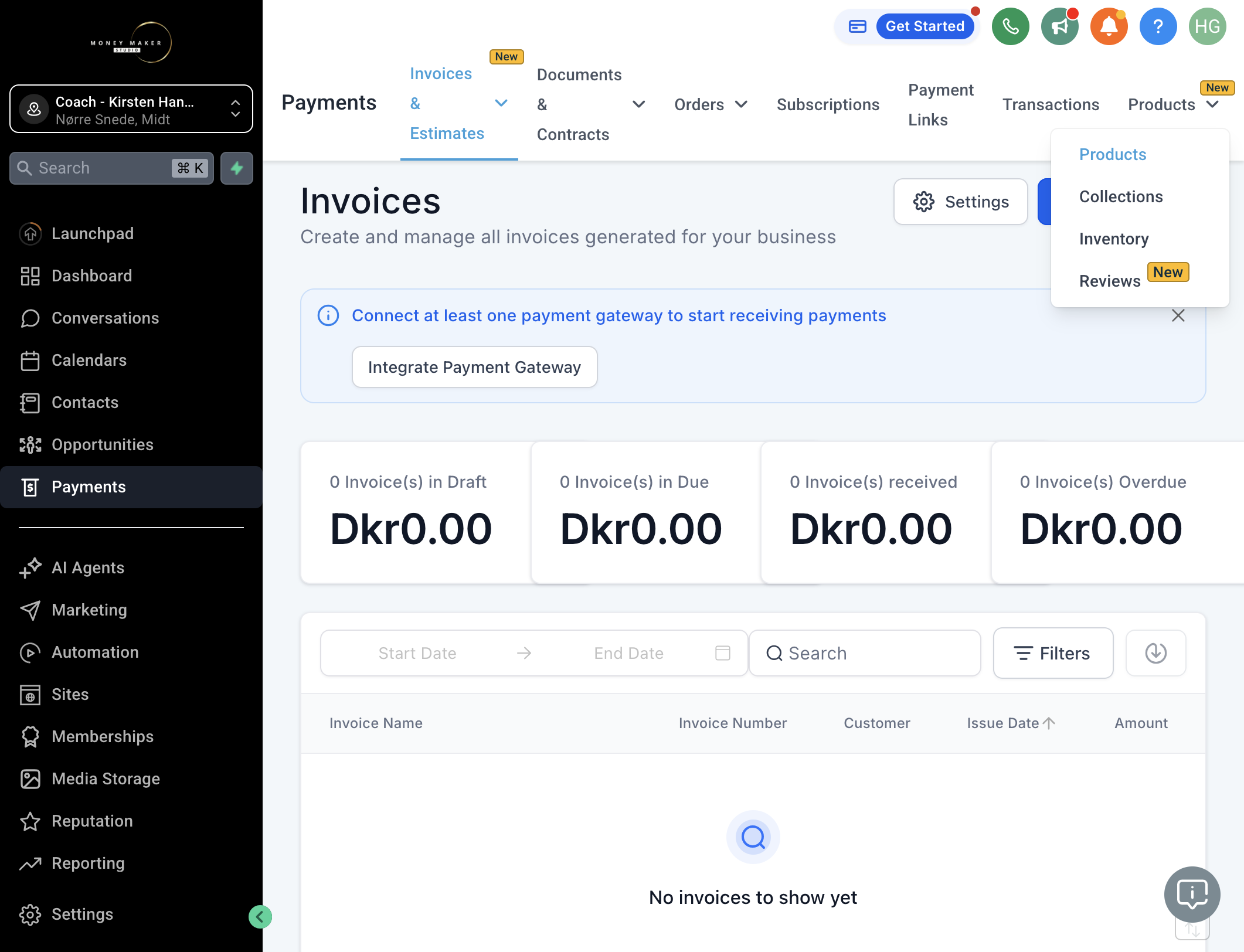The image size is (1244, 952).
Task: Expand the Orders dropdown
Action: tap(711, 104)
